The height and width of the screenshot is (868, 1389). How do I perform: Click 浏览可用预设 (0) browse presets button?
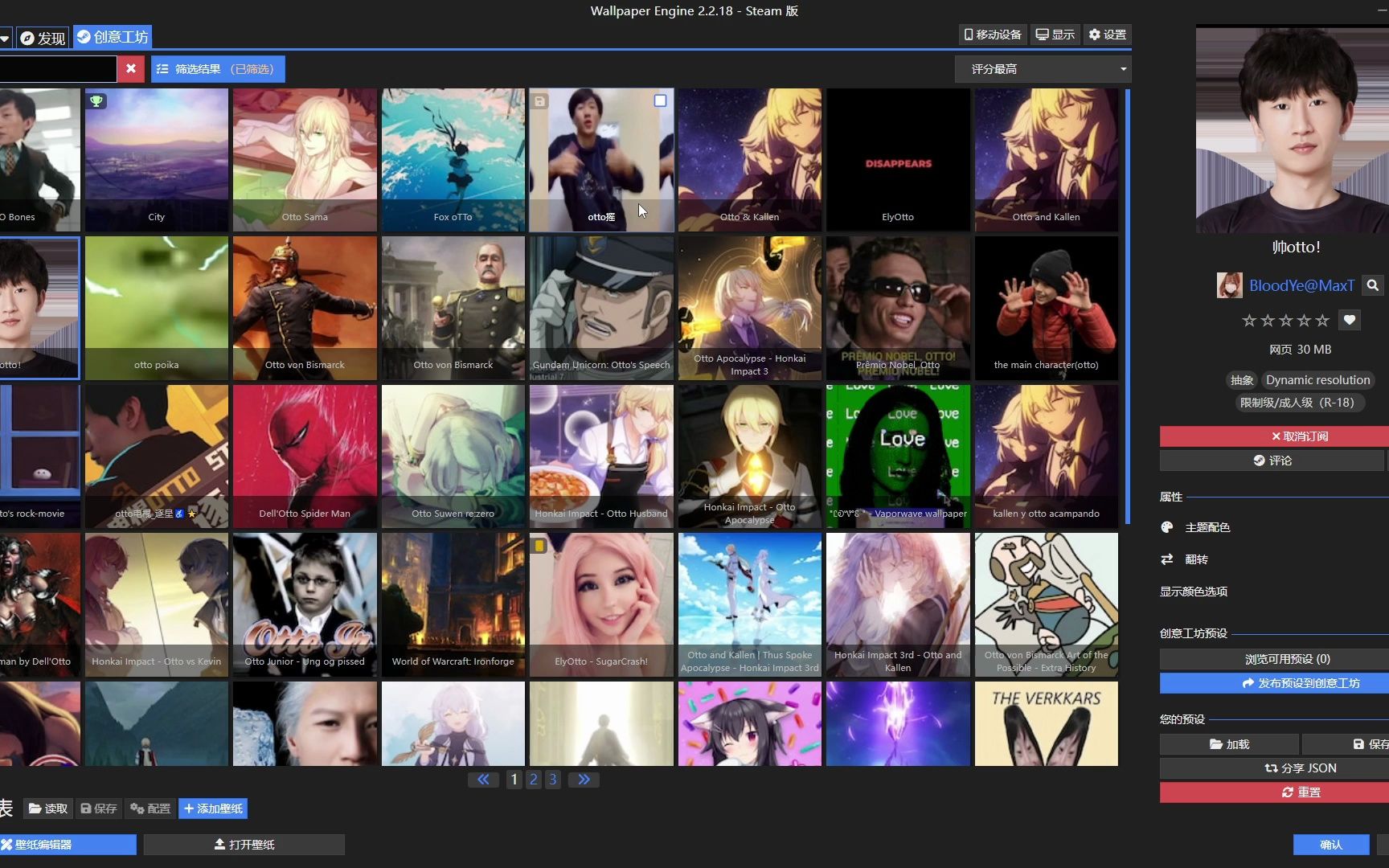pyautogui.click(x=1274, y=659)
